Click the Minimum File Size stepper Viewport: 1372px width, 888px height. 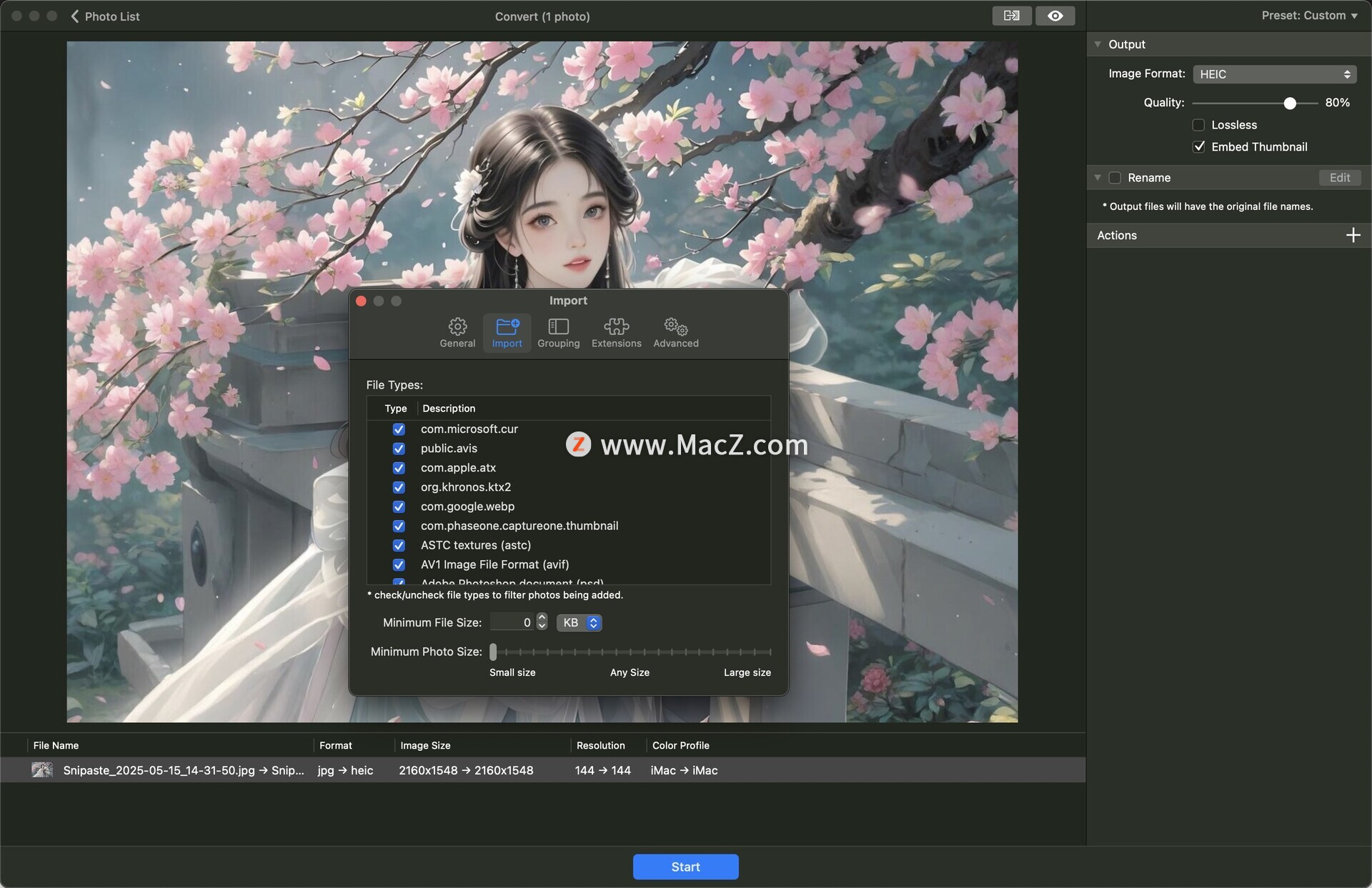click(542, 622)
